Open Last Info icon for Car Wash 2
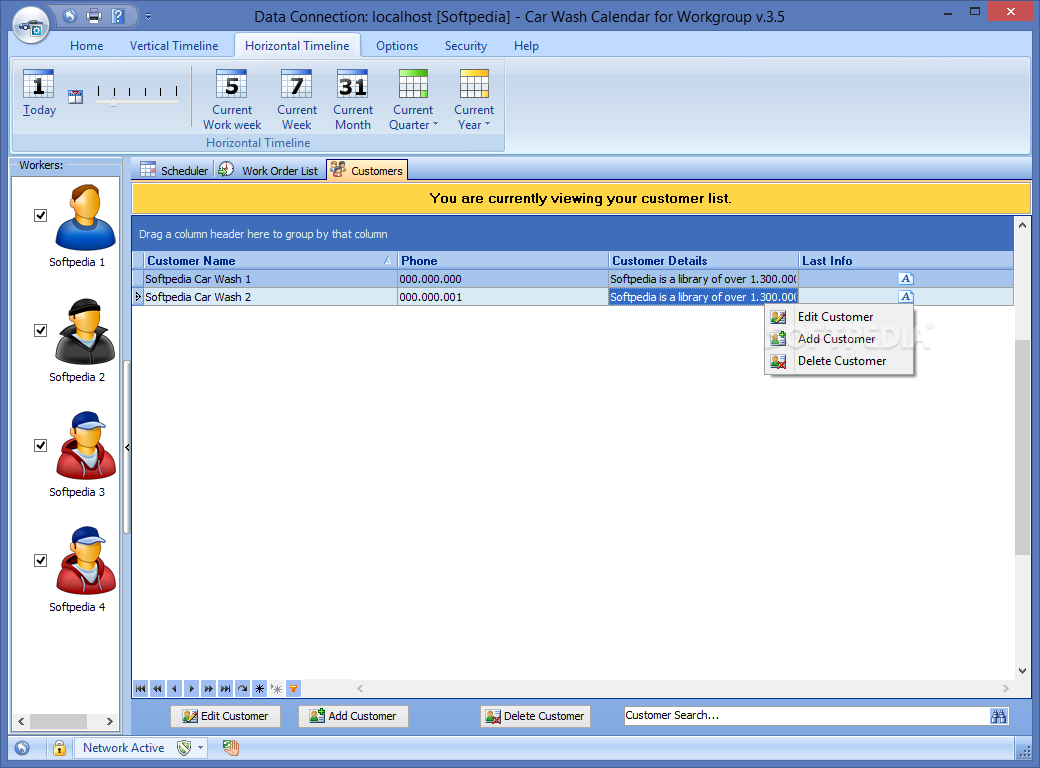Viewport: 1040px width, 768px height. 906,296
